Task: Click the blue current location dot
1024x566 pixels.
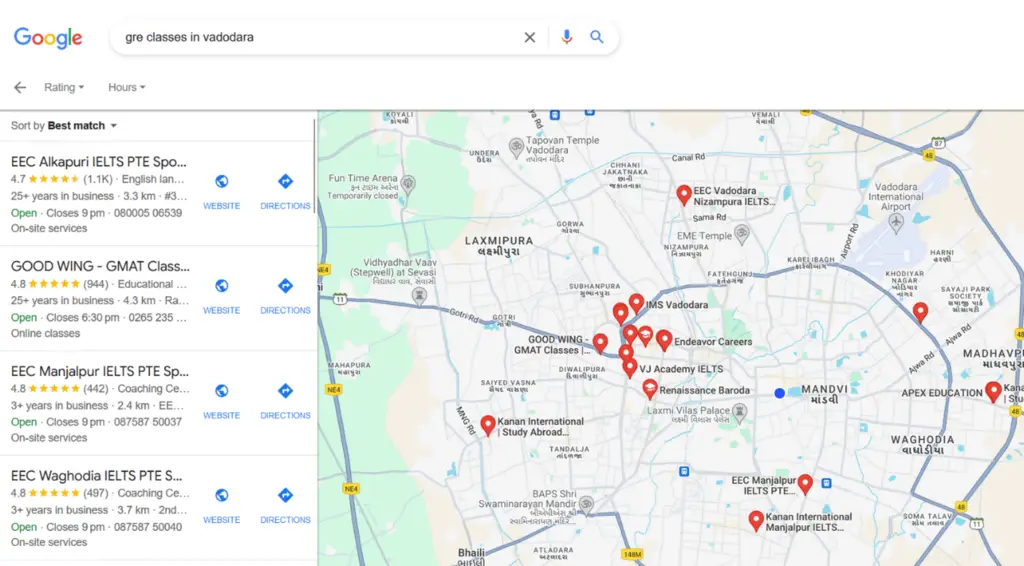Action: click(x=779, y=393)
